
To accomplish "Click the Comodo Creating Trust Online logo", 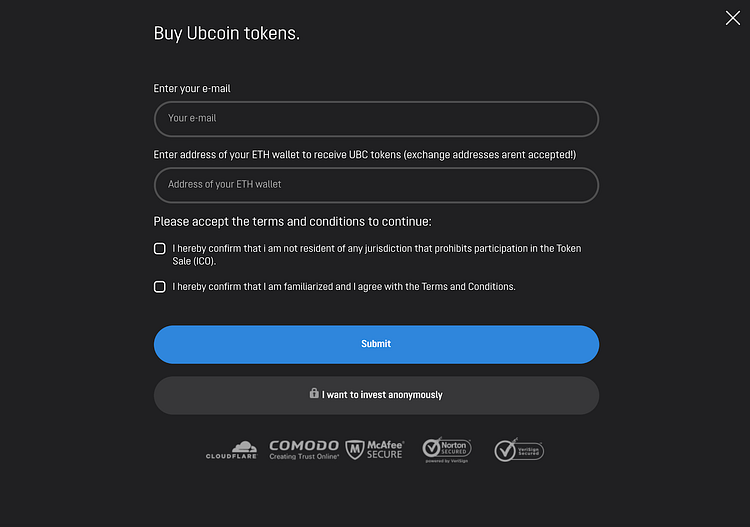I will [304, 450].
